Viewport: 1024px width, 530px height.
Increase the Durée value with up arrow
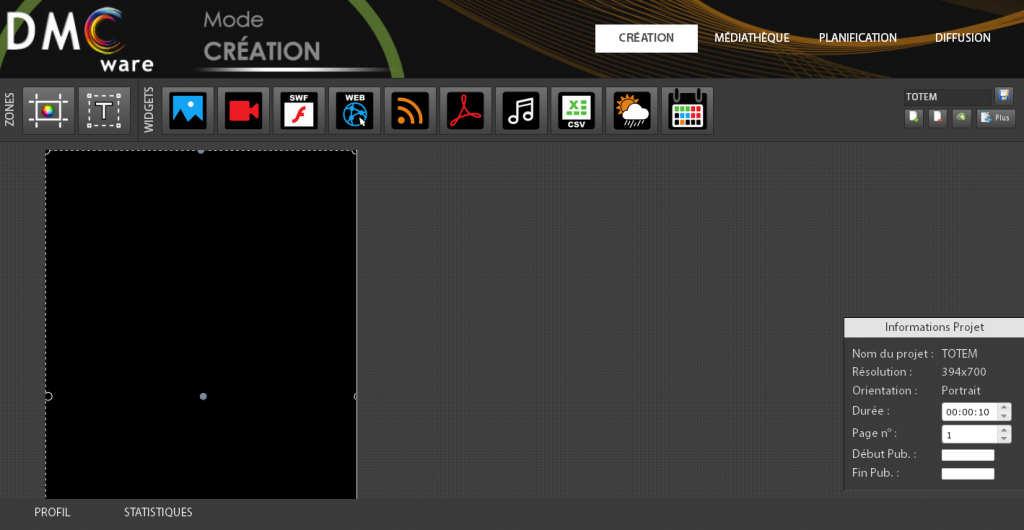1004,408
